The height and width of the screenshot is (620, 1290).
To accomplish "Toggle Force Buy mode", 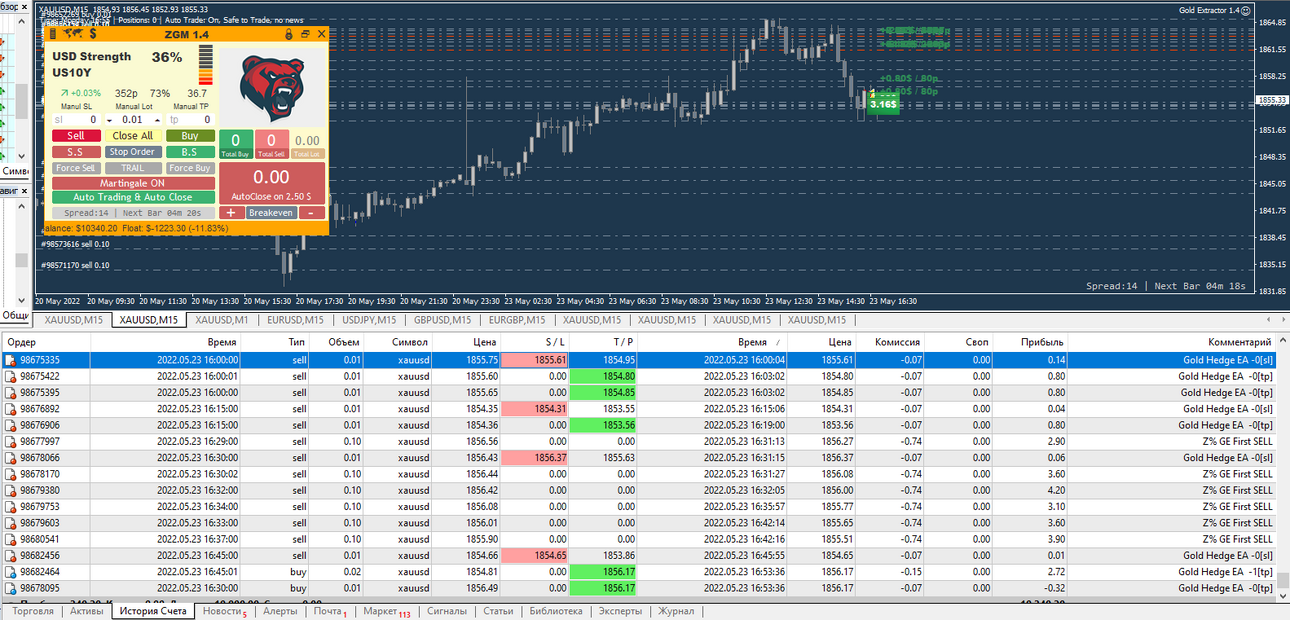I will pos(190,168).
